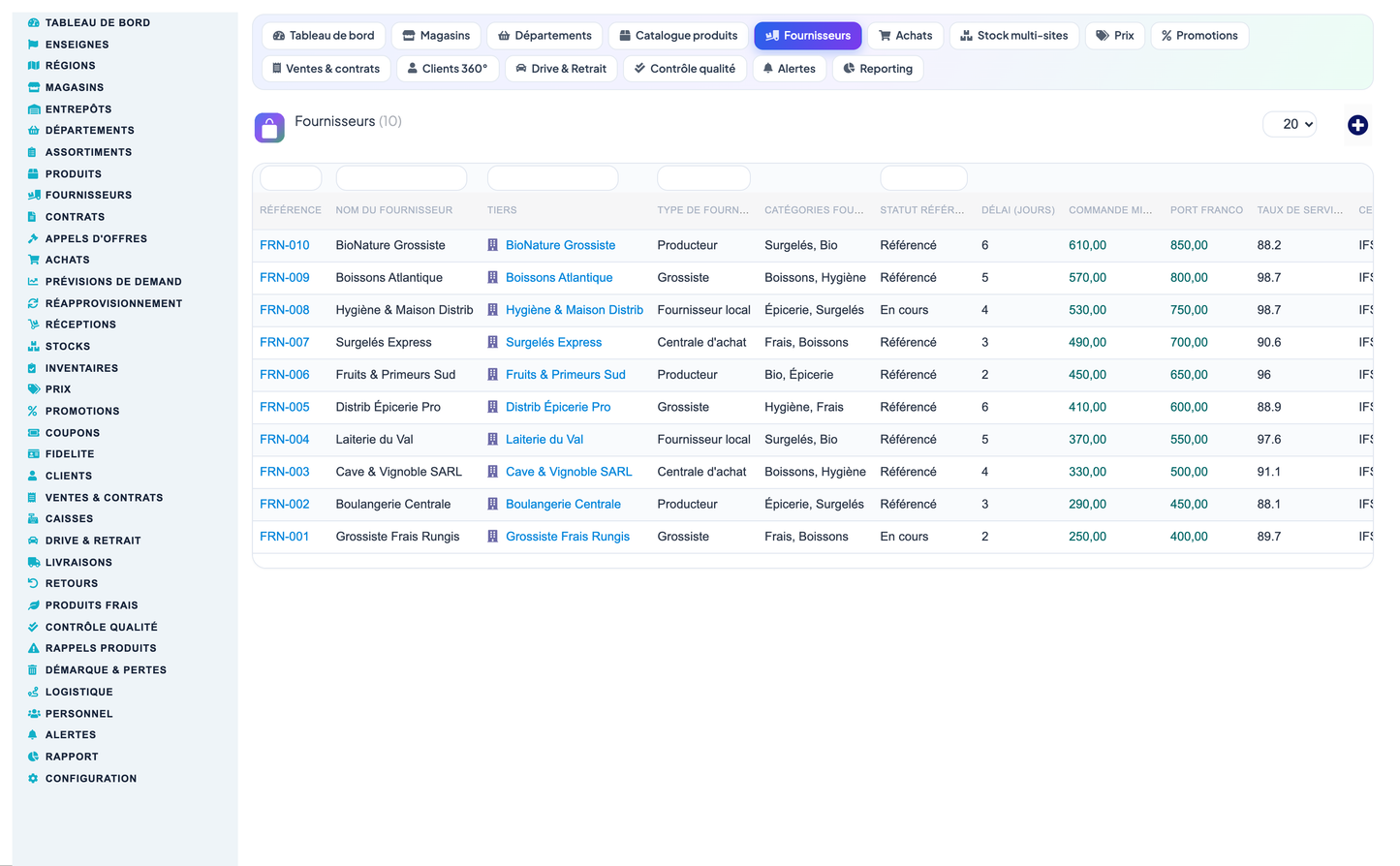Sort by the Port franco column header
Screen dimensions: 1400x866
click(1206, 210)
